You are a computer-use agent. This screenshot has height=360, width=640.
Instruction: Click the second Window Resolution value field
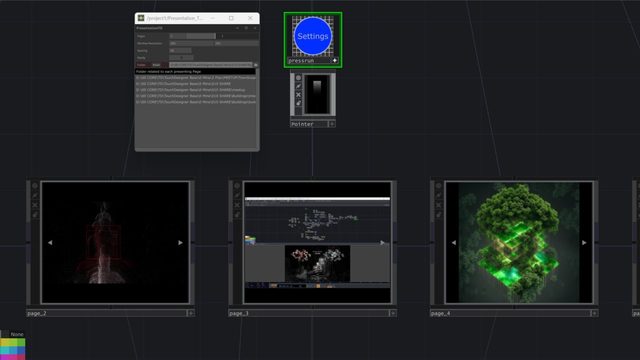(236, 43)
